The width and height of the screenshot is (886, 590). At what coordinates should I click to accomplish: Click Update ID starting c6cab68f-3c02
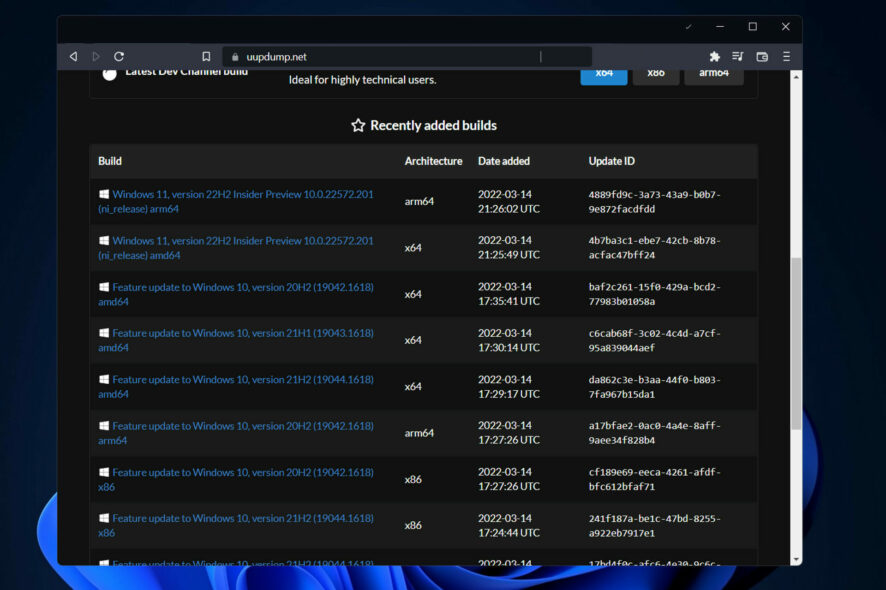(x=654, y=341)
